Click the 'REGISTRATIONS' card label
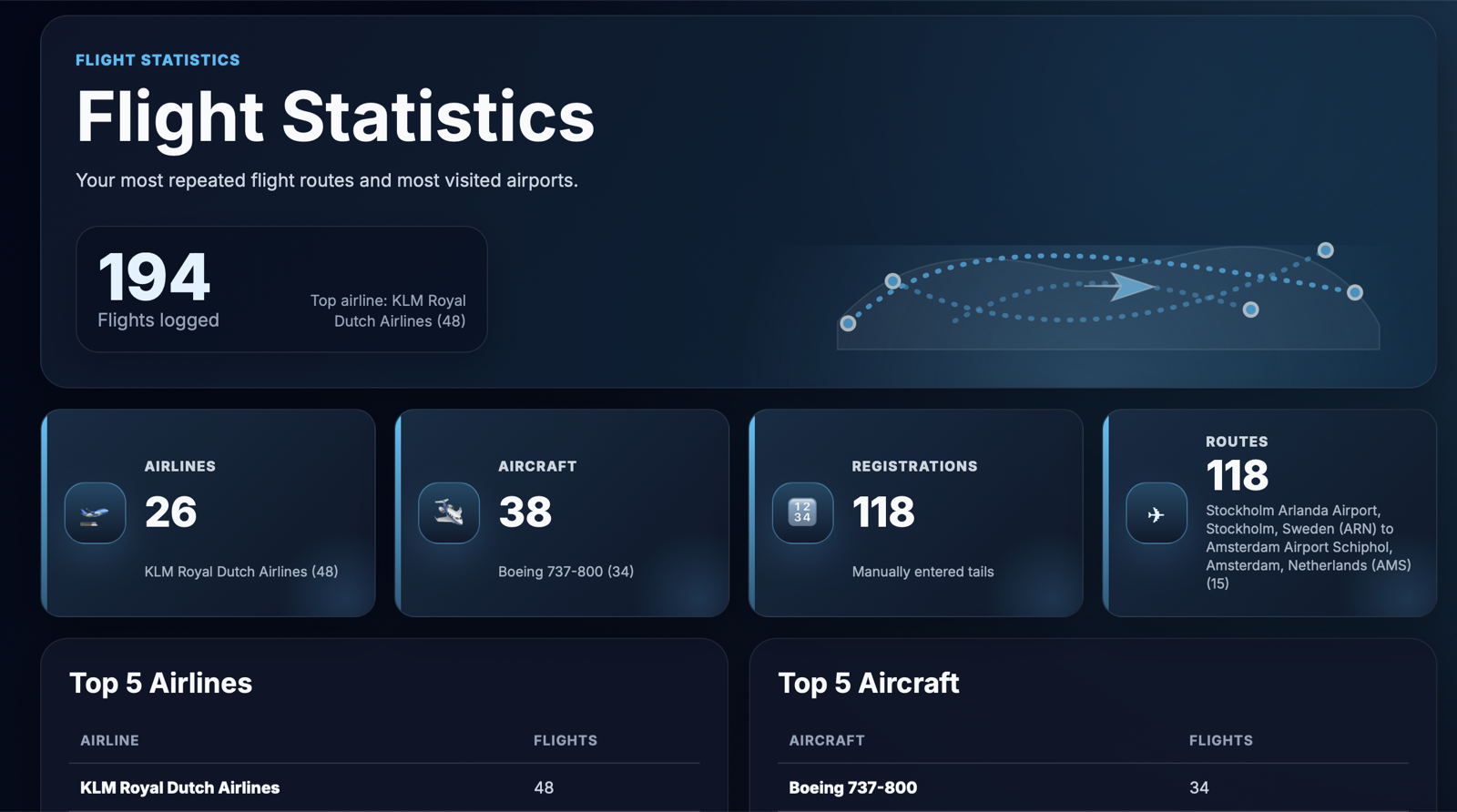The width and height of the screenshot is (1457, 812). [914, 466]
